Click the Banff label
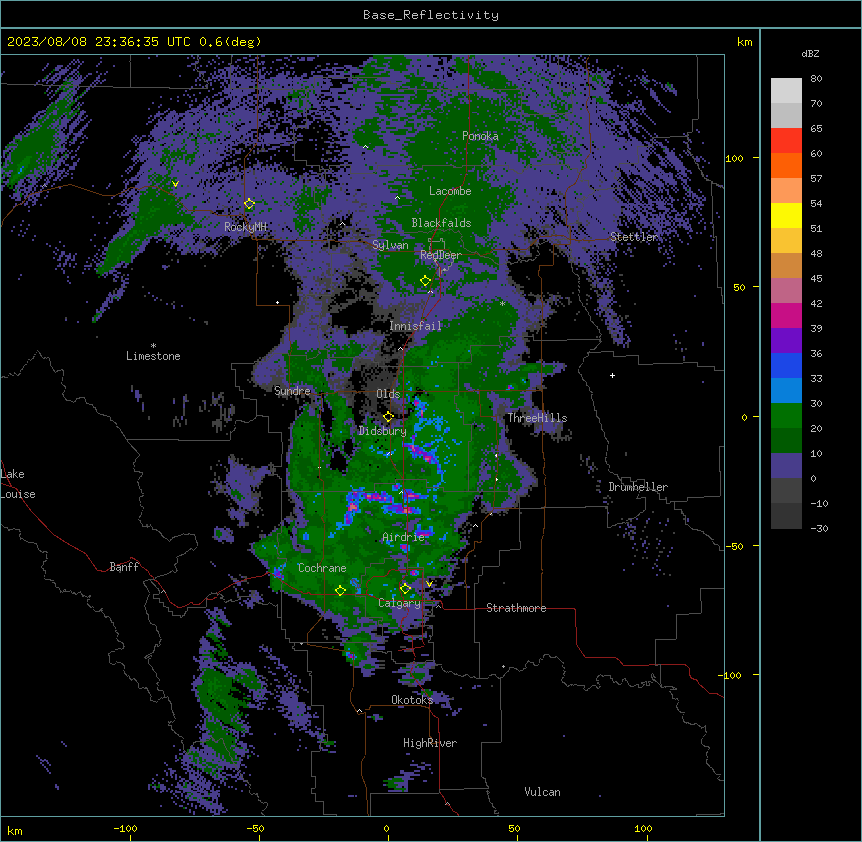Screen dimensions: 862x842 pyautogui.click(x=124, y=567)
